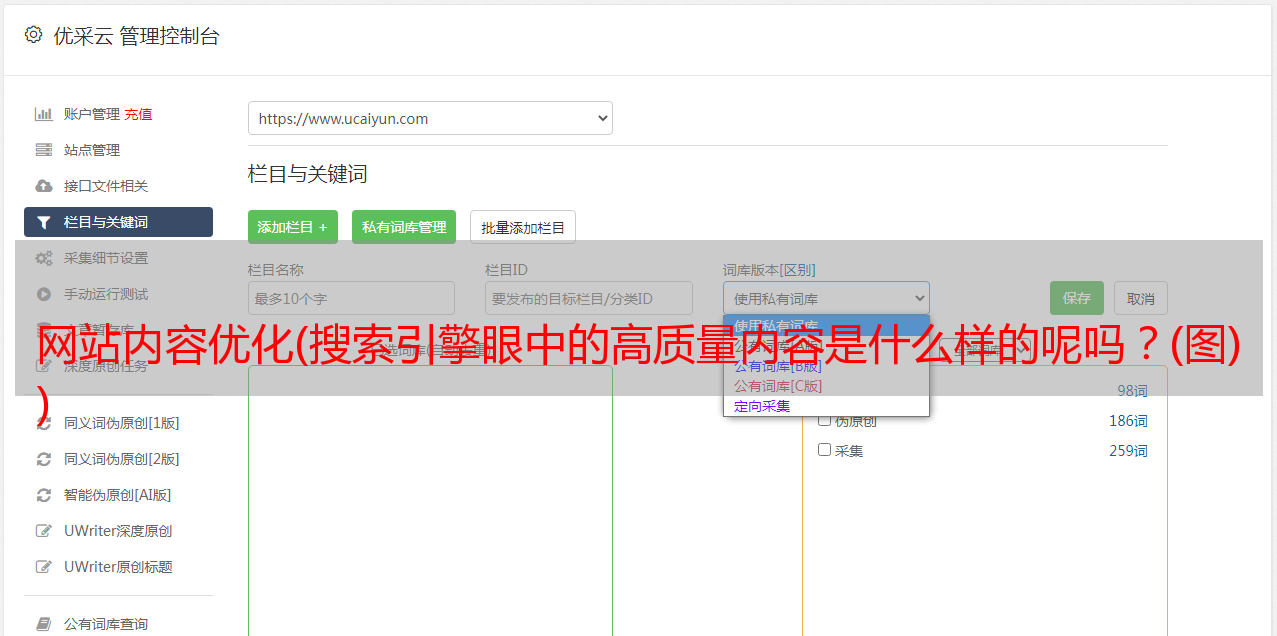Click the [区别] link beside 词库版本

coord(800,270)
